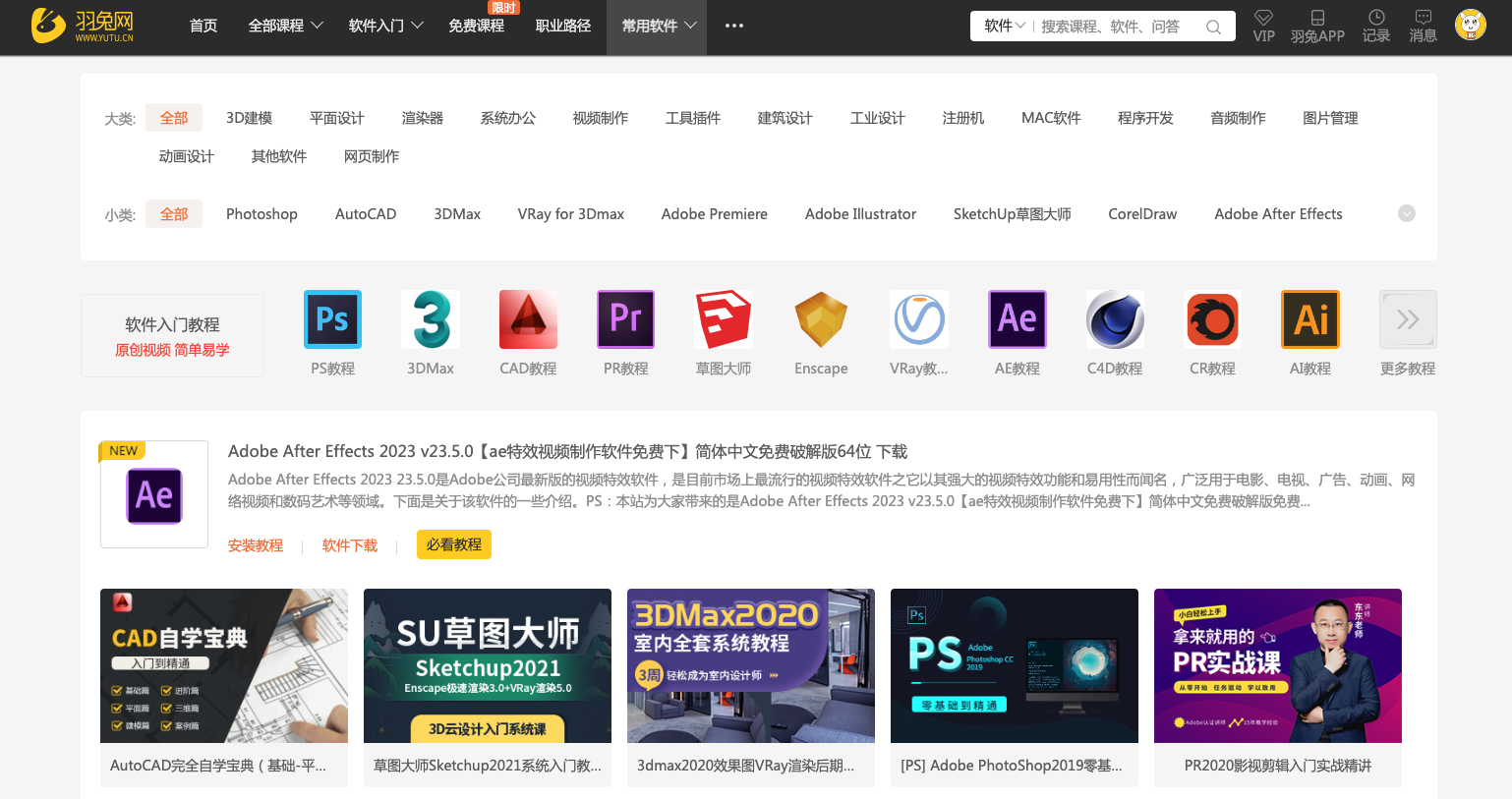Expand the 小类 subcategory list
The image size is (1512, 799).
pyautogui.click(x=1407, y=213)
